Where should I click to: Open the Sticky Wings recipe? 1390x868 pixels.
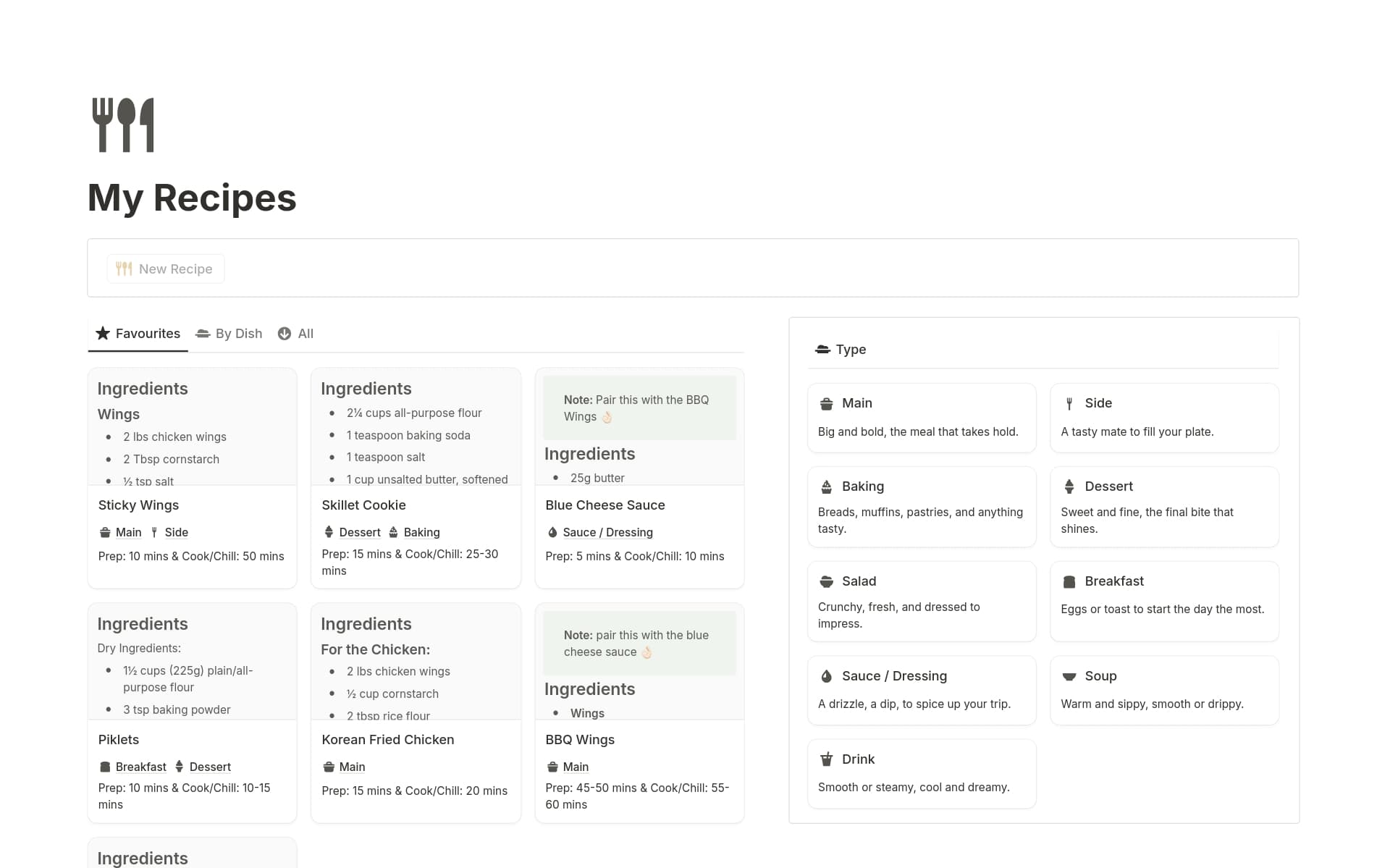pos(138,505)
